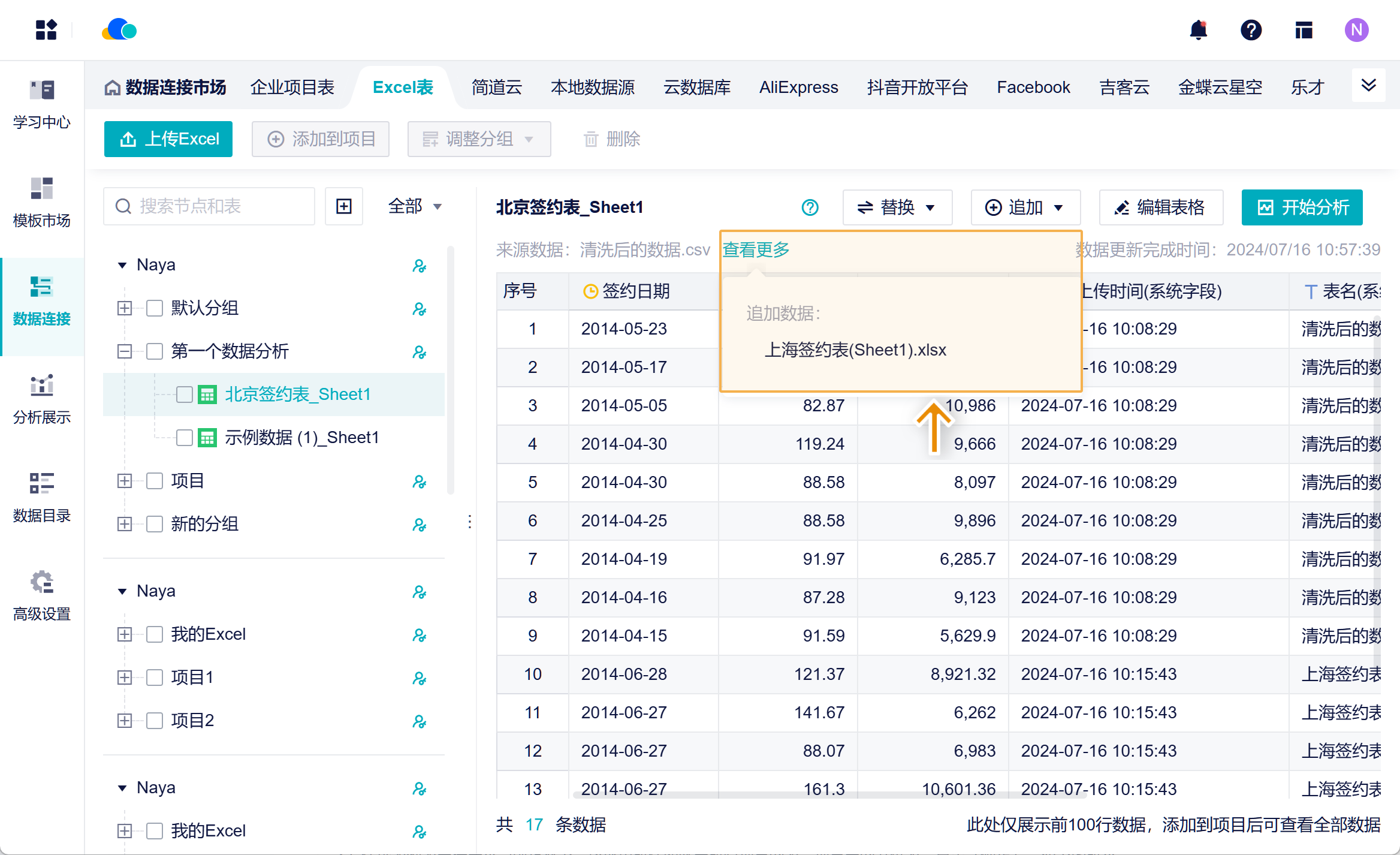1400x855 pixels.
Task: Click the 查看更多 link
Action: [x=756, y=249]
